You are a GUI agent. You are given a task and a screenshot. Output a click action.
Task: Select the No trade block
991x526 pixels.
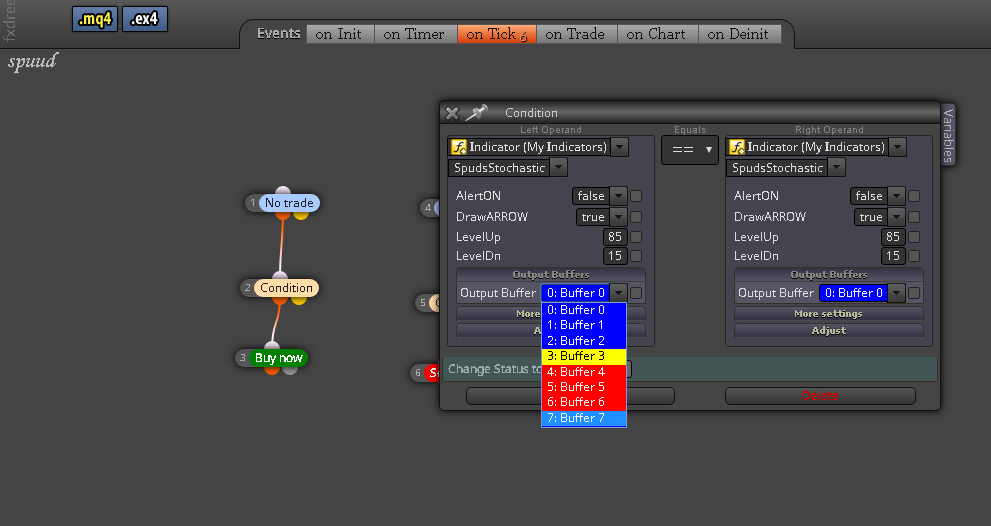tap(289, 203)
